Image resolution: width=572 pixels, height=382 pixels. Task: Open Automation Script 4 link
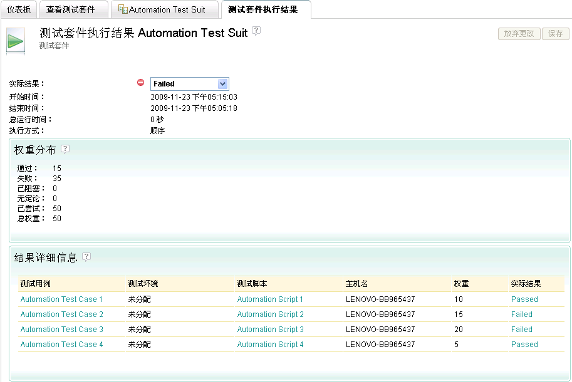(x=270, y=344)
